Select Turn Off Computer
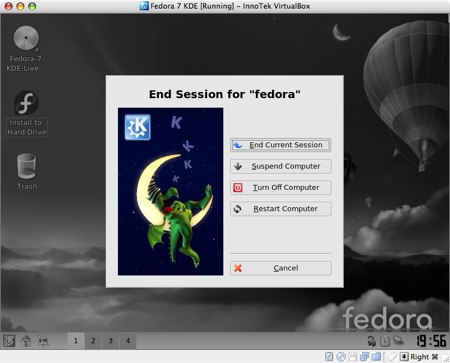 click(280, 187)
